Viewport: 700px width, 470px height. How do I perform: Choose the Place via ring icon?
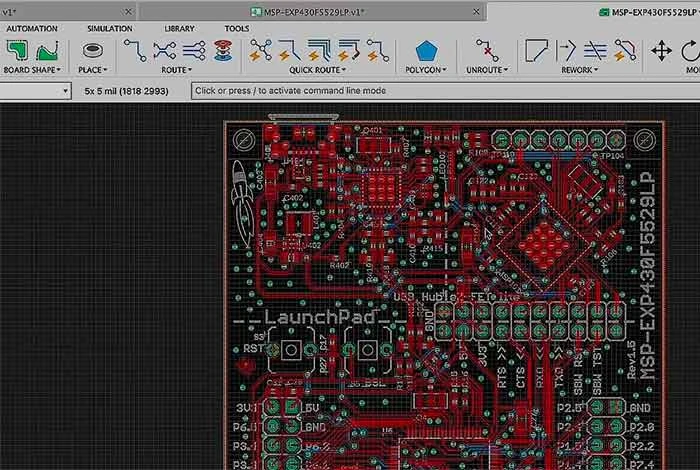[x=93, y=50]
